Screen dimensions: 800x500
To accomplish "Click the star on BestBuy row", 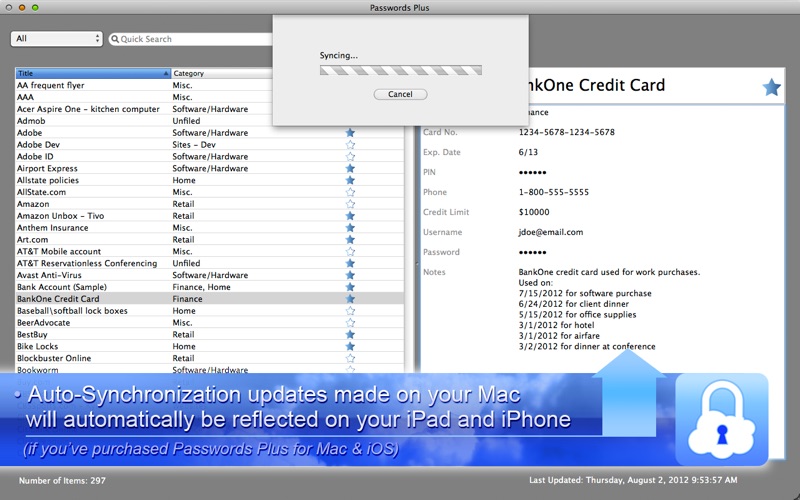I will [350, 334].
